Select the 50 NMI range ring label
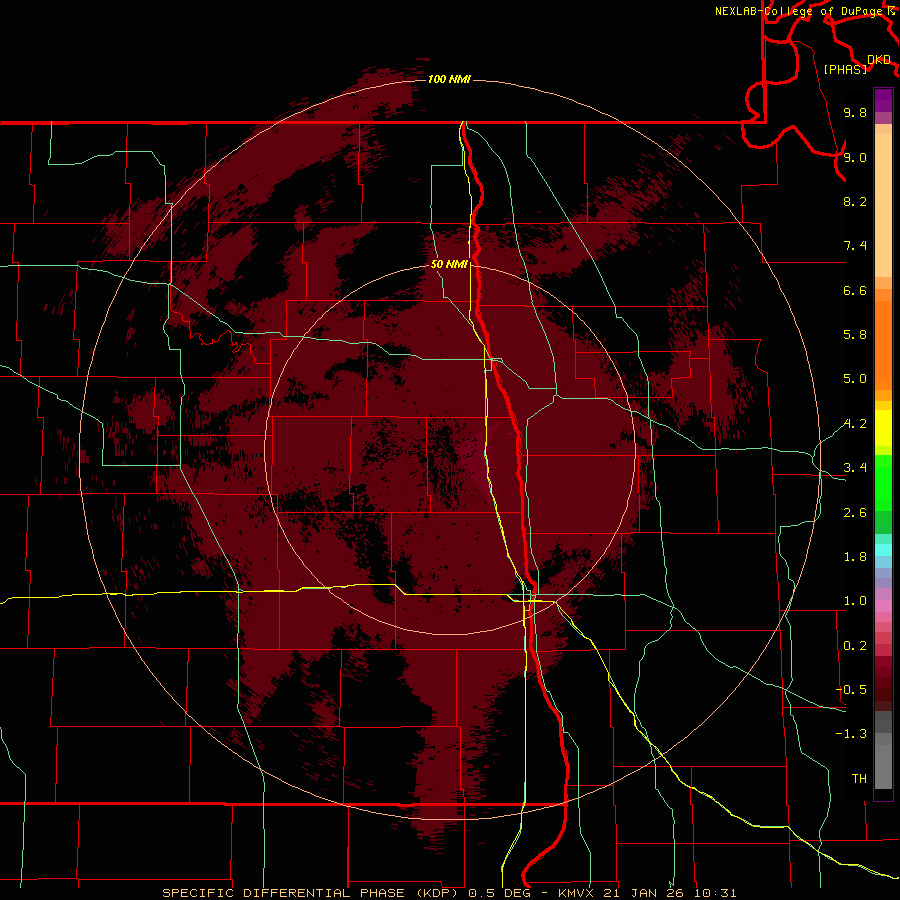This screenshot has width=900, height=900. point(449,264)
